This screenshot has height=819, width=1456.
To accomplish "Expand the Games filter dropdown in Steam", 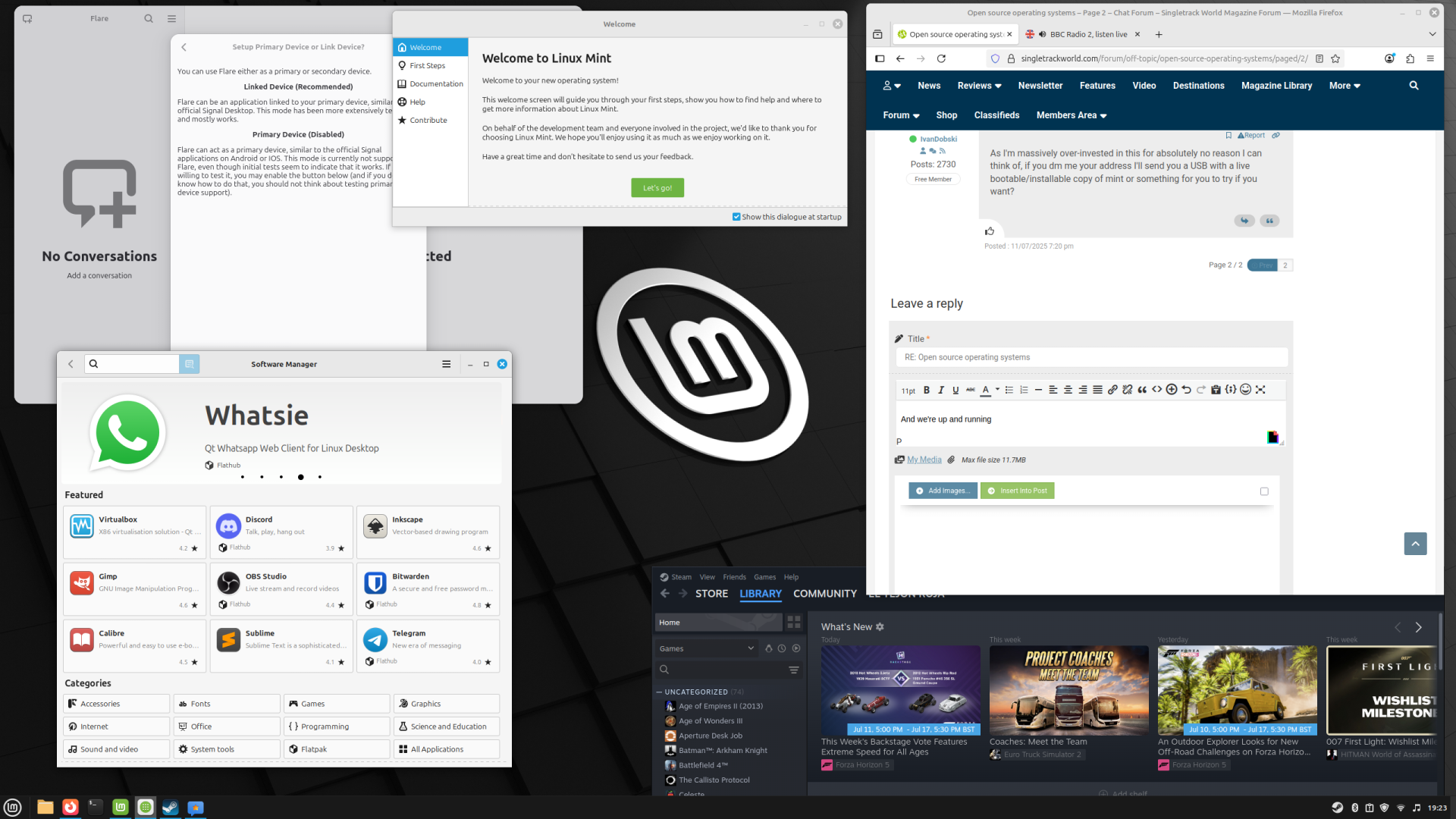I will coord(751,648).
